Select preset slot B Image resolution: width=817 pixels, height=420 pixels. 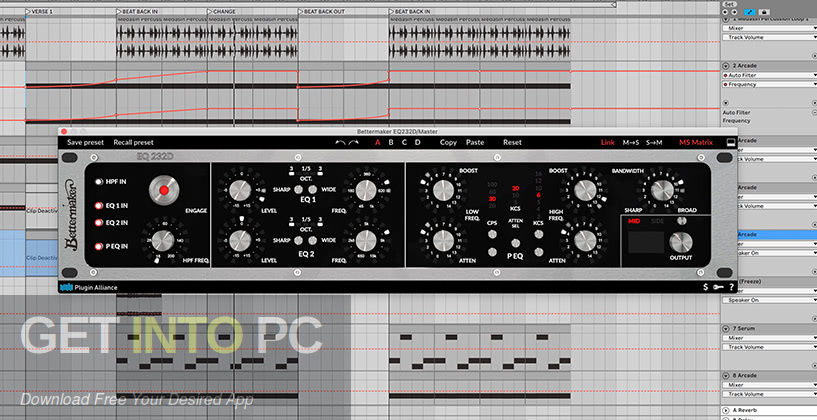(391, 142)
